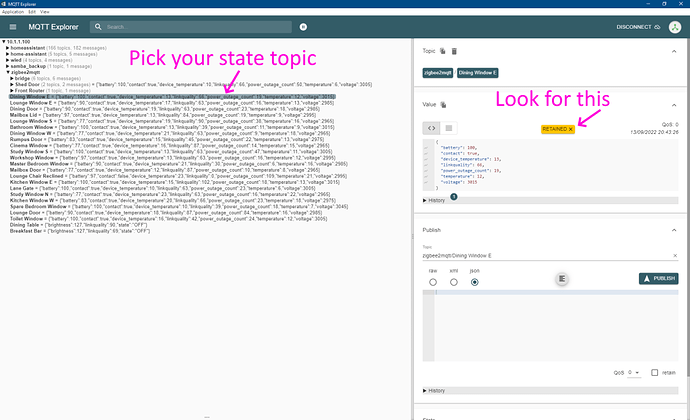Screen dimensions: 690x420
Task: Open the View menu
Action: [44, 12]
